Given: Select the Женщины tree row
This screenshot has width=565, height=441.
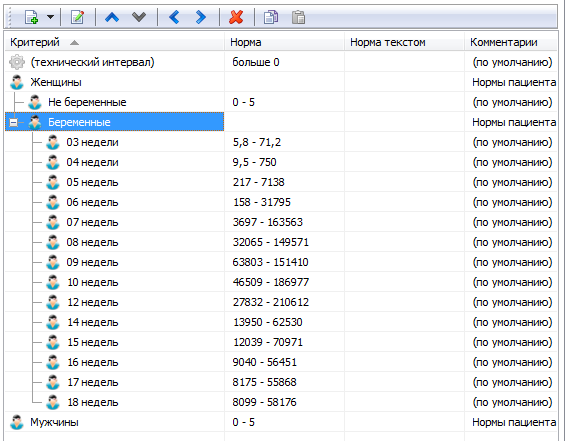Looking at the screenshot, I should (281, 82).
